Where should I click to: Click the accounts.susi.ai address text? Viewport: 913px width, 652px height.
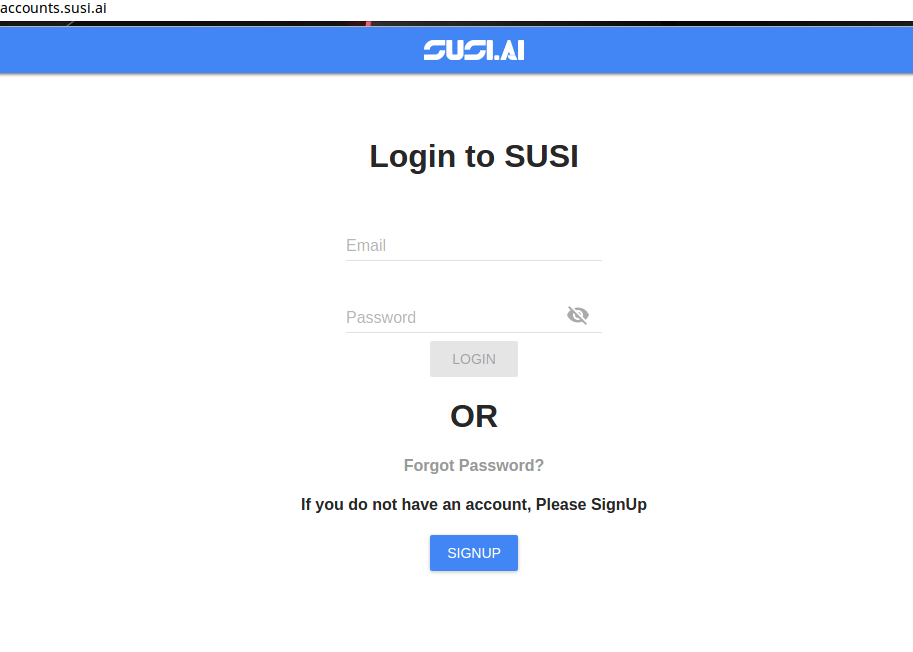tap(53, 8)
